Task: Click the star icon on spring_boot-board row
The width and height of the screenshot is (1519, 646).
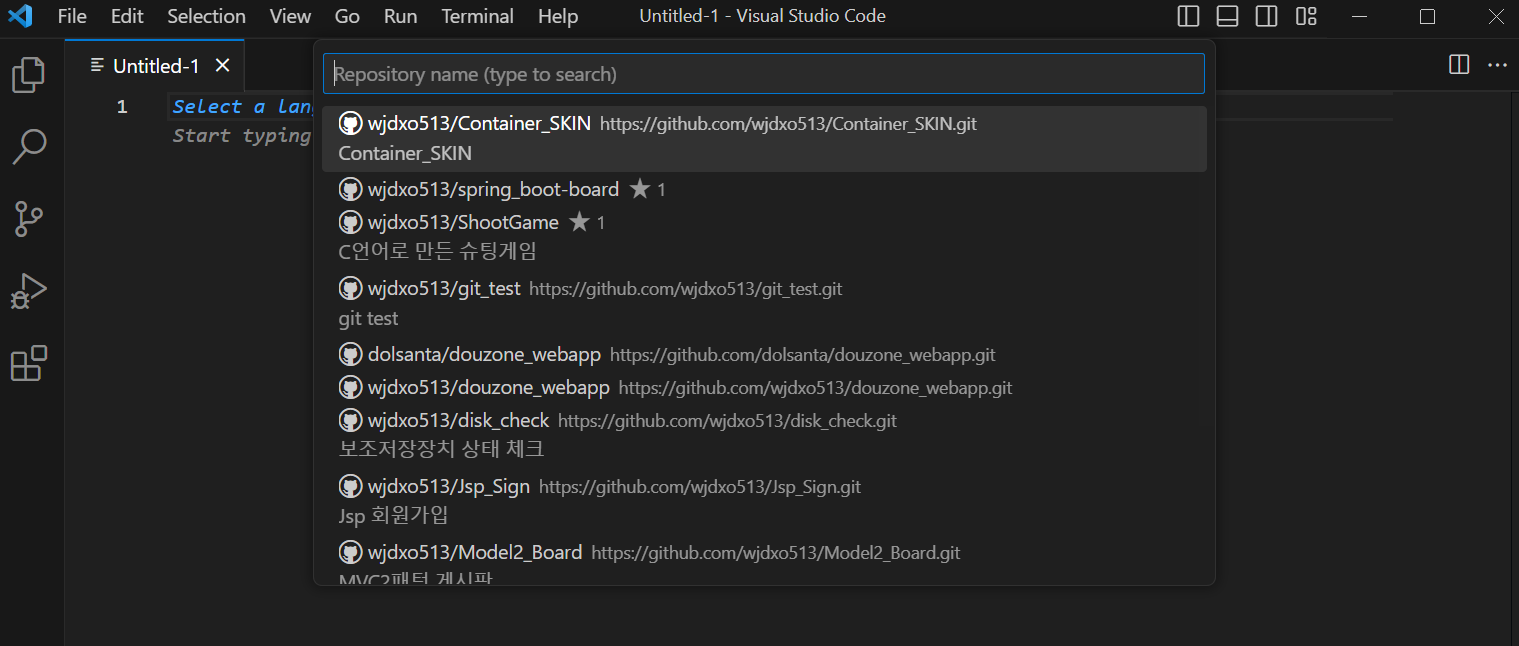Action: [x=640, y=188]
